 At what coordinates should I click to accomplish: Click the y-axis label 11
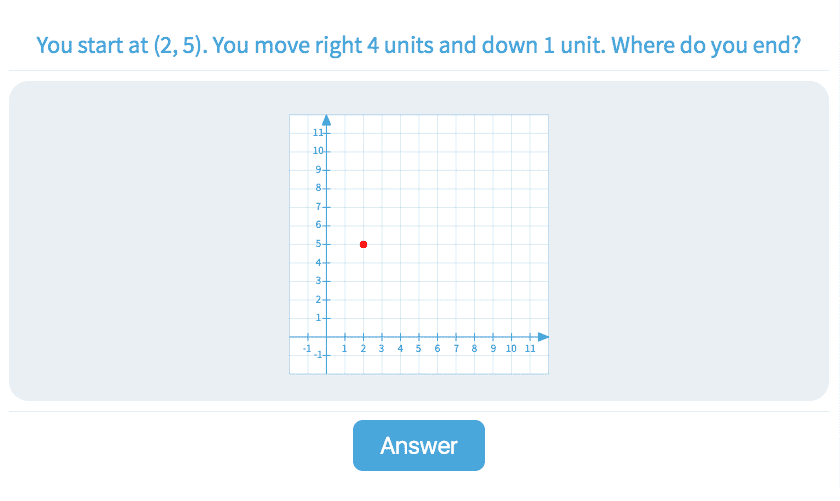point(316,132)
